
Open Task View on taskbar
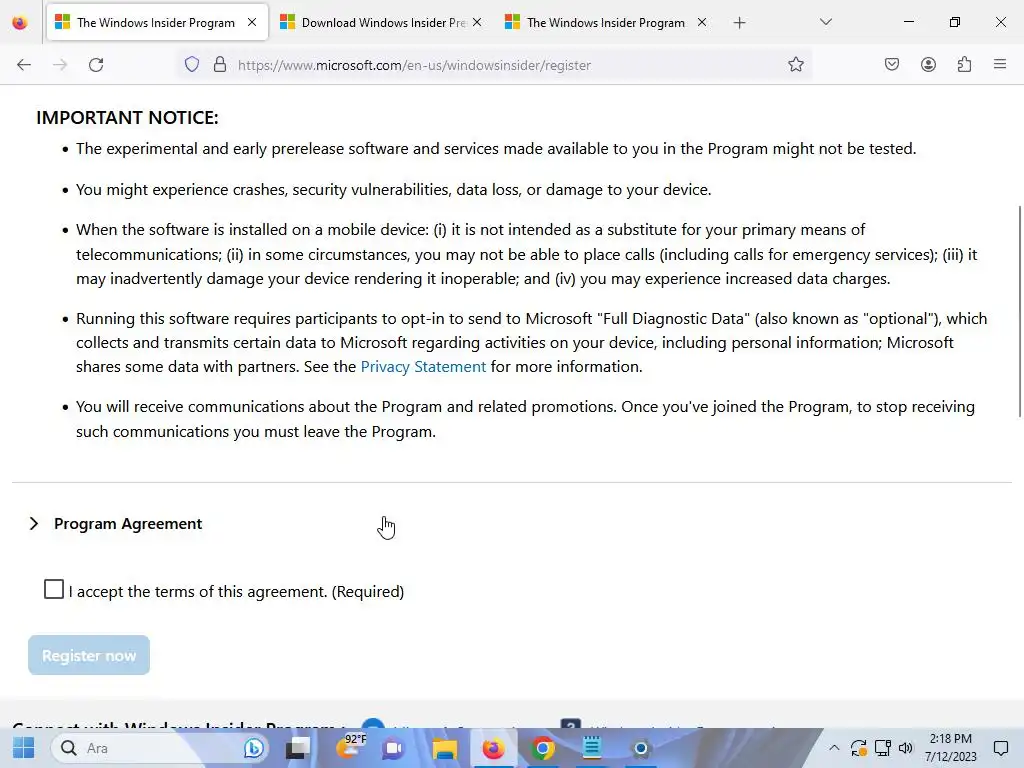pyautogui.click(x=298, y=748)
